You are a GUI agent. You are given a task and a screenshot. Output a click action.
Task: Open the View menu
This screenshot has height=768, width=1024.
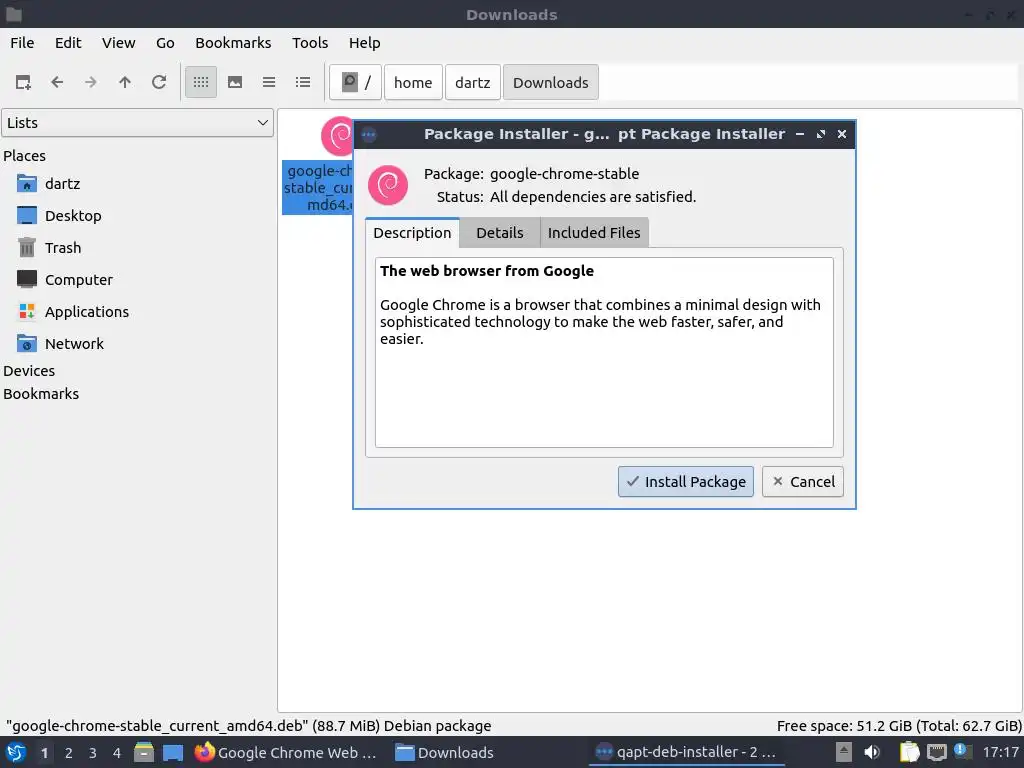coord(118,43)
